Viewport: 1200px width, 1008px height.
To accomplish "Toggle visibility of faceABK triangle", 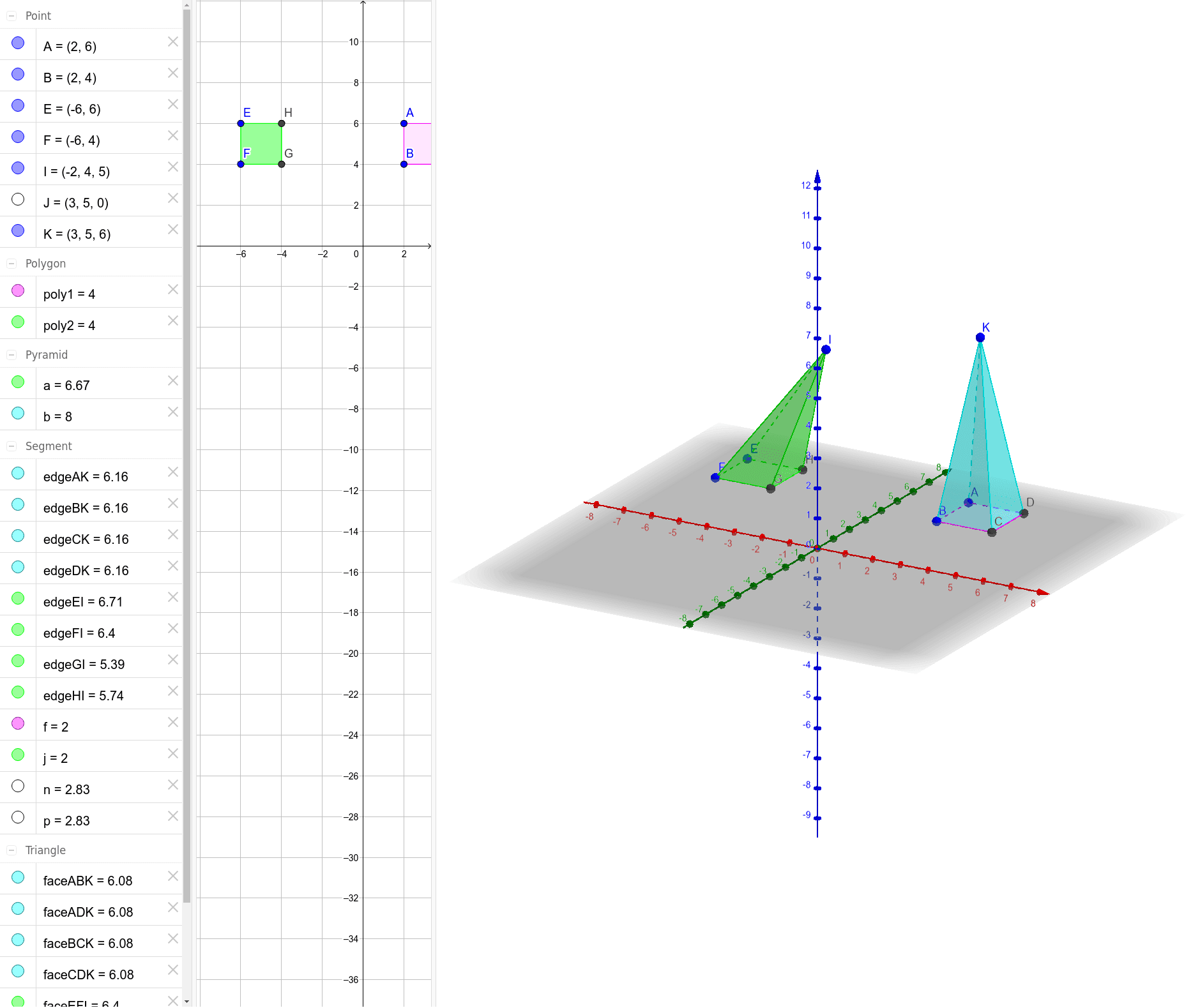I will 18,877.
